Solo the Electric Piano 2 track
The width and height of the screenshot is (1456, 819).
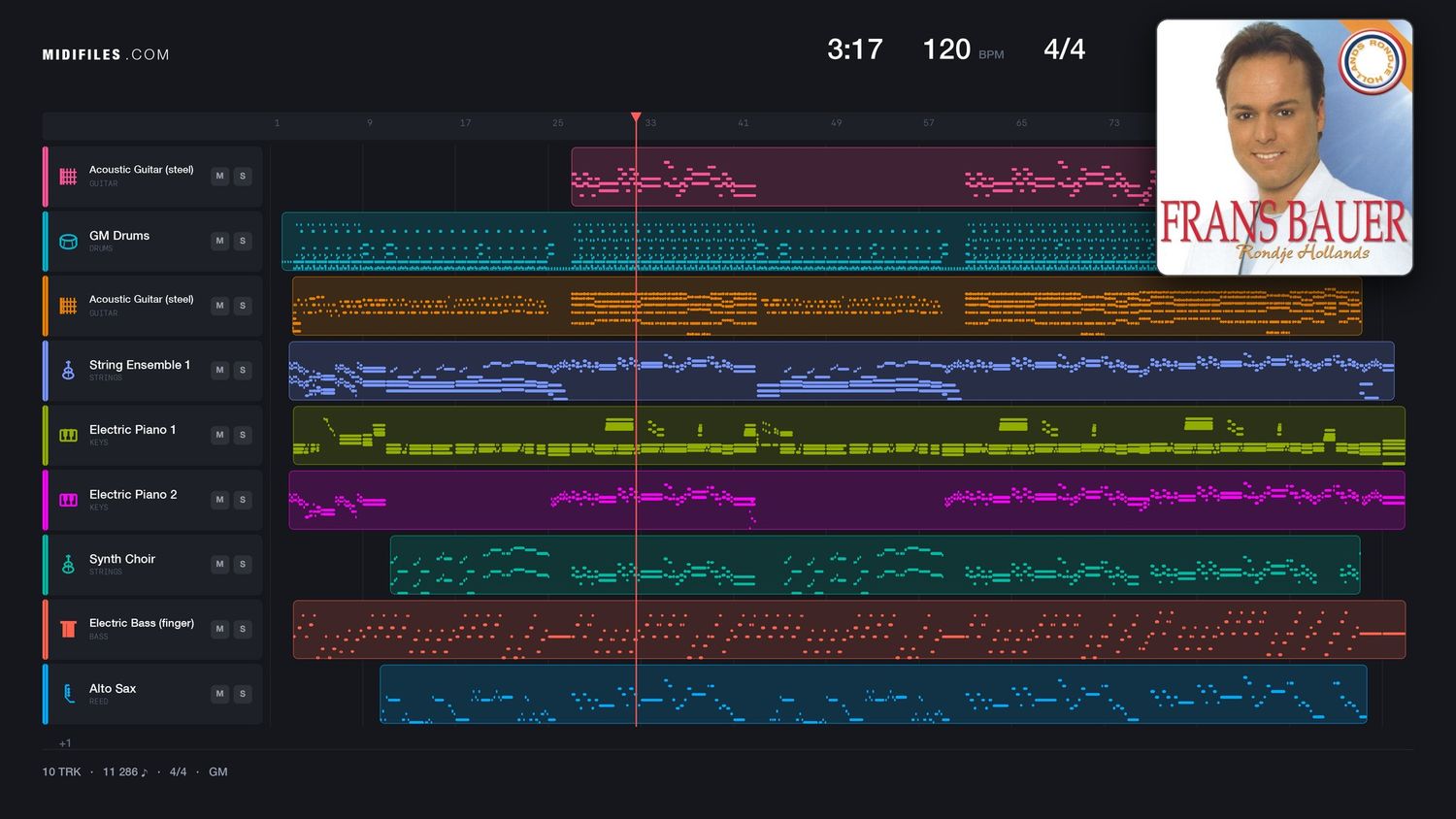[x=243, y=500]
